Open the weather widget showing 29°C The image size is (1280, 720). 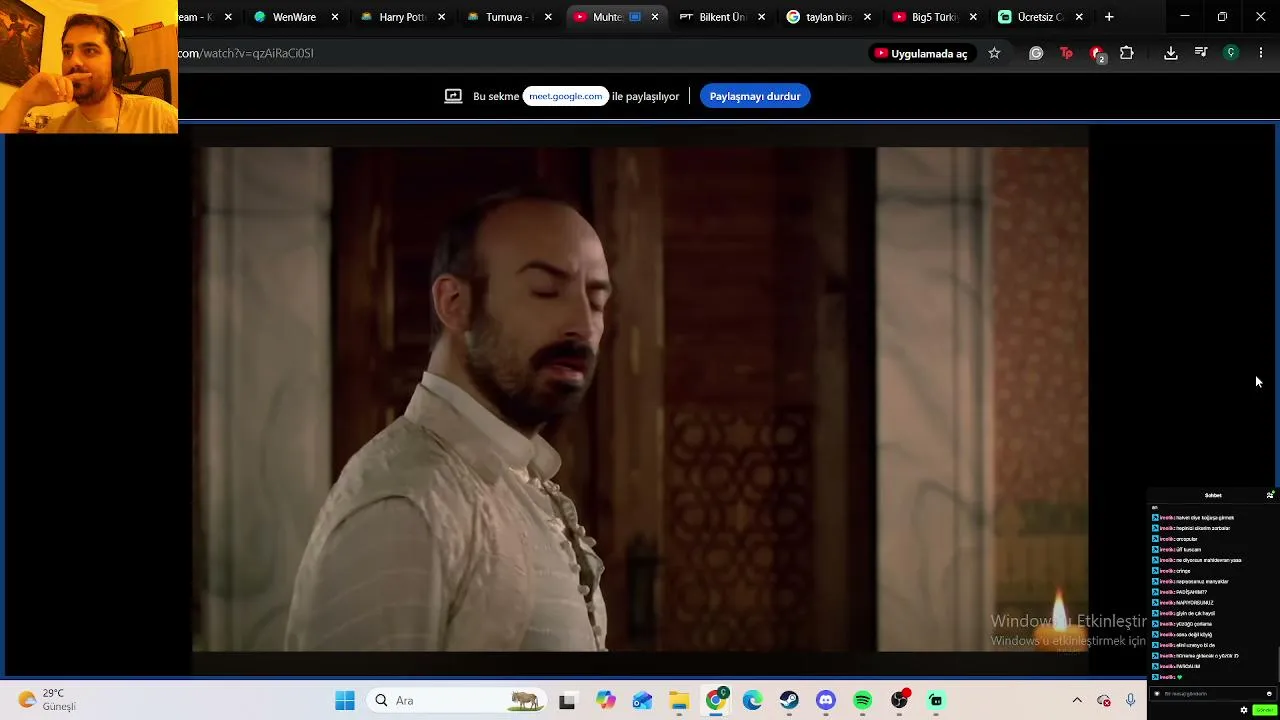pyautogui.click(x=47, y=700)
